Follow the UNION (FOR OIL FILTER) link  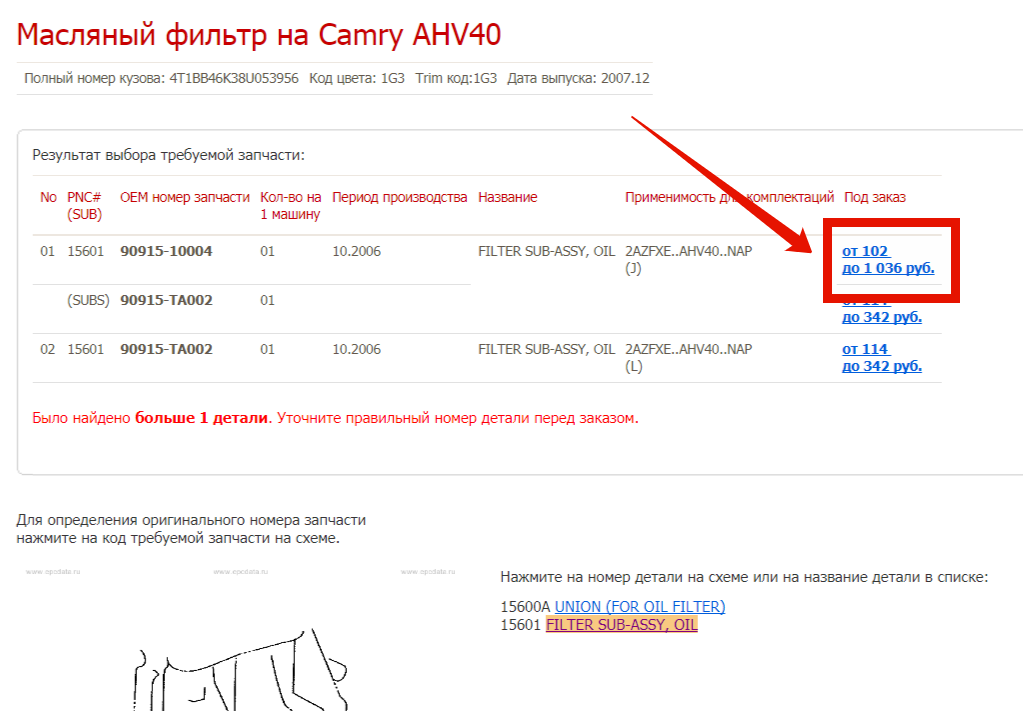tap(639, 606)
